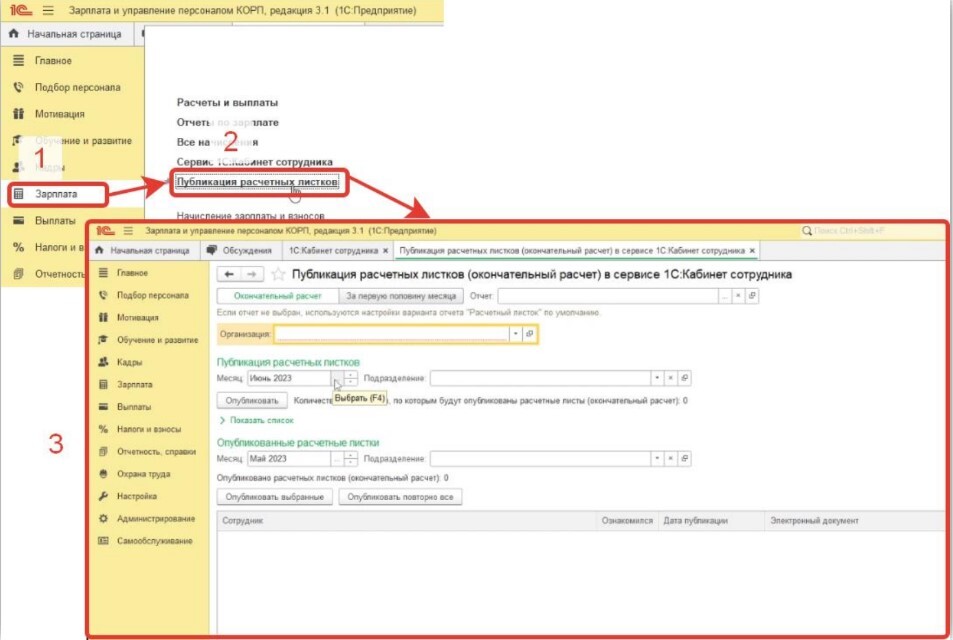Switch to 1С:Кабинет сотрудника tab

pos(333,250)
